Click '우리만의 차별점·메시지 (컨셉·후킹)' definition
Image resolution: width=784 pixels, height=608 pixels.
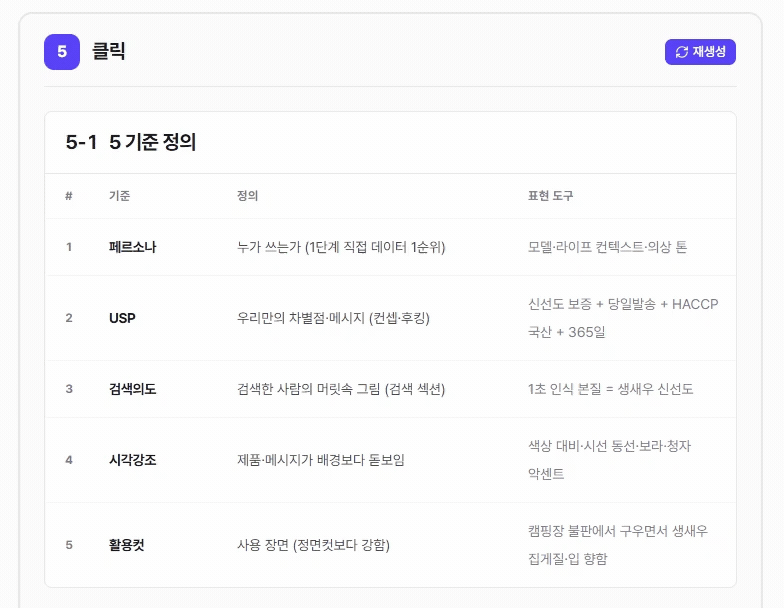[333, 318]
